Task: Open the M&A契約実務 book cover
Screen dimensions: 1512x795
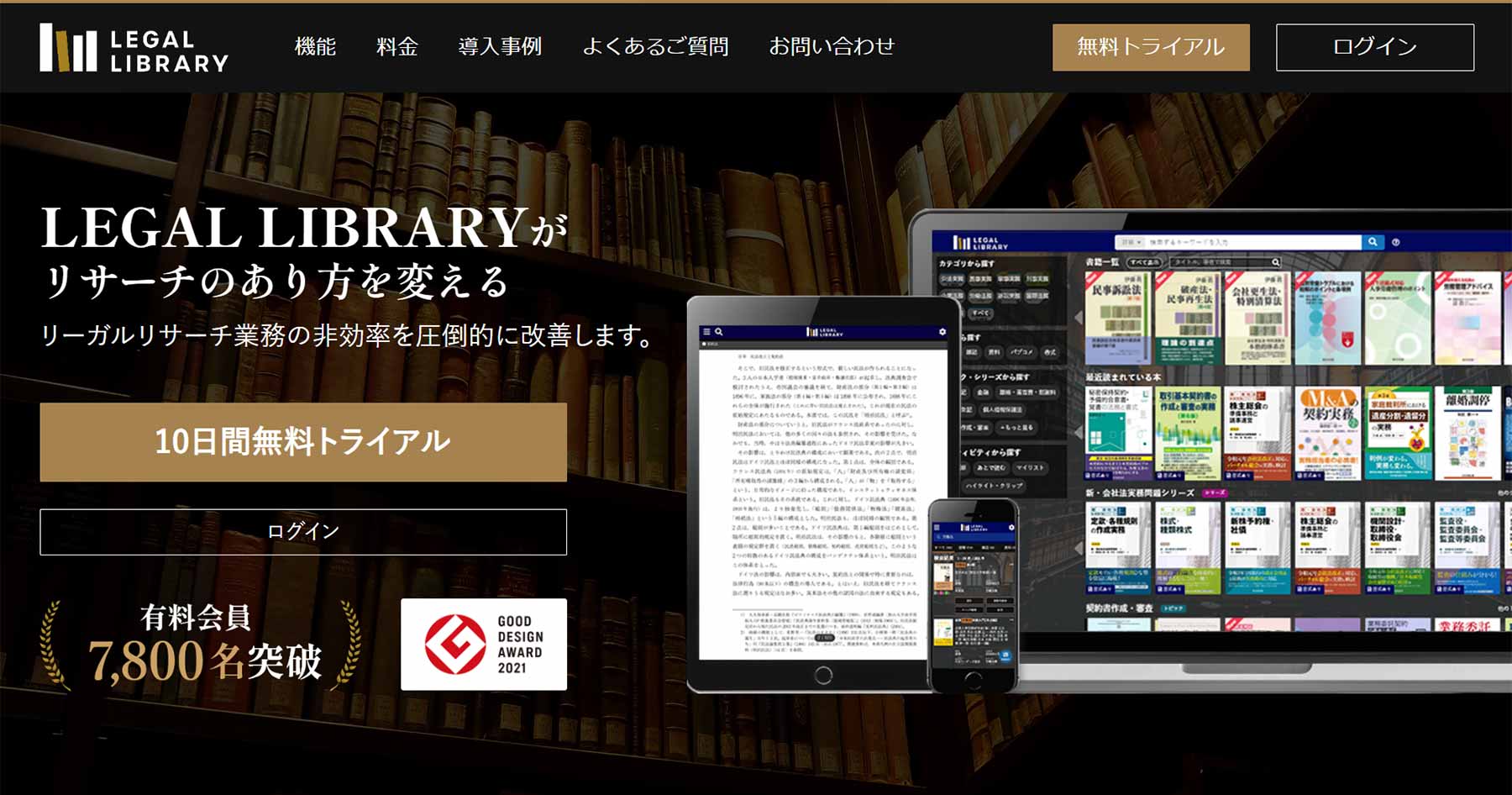Action: (x=1328, y=433)
